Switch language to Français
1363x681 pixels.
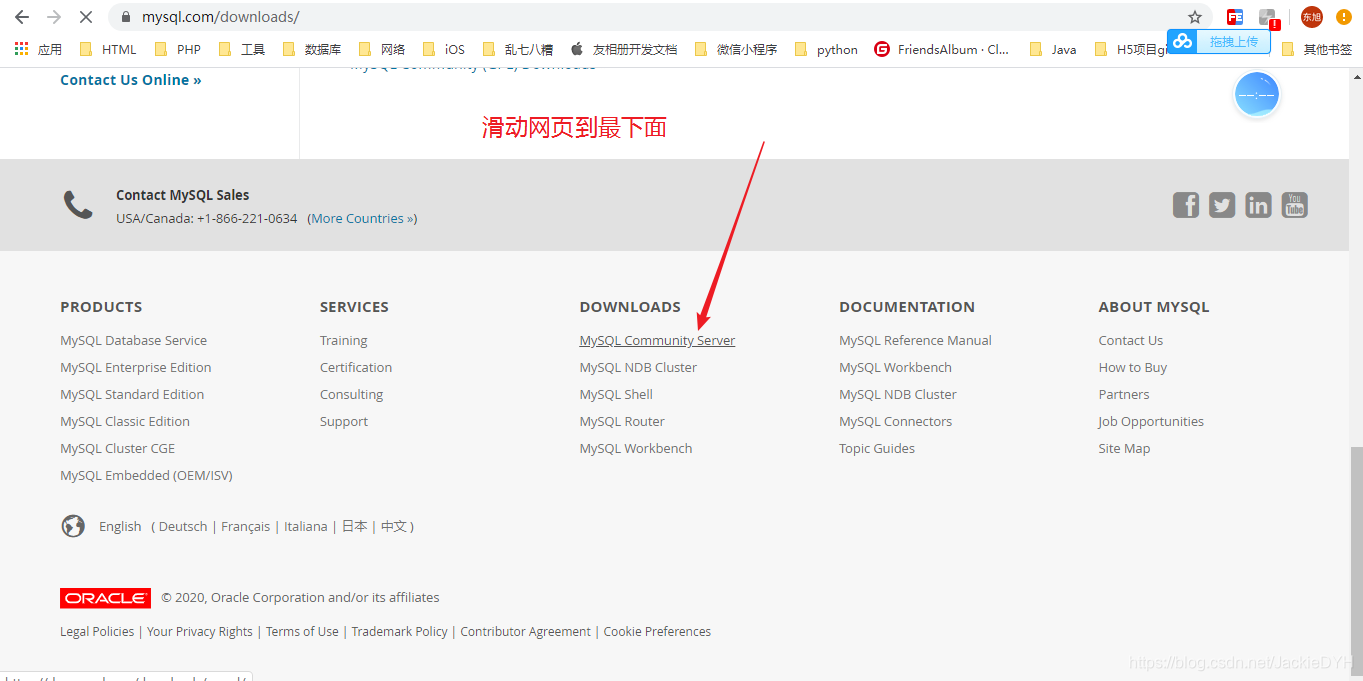[246, 526]
